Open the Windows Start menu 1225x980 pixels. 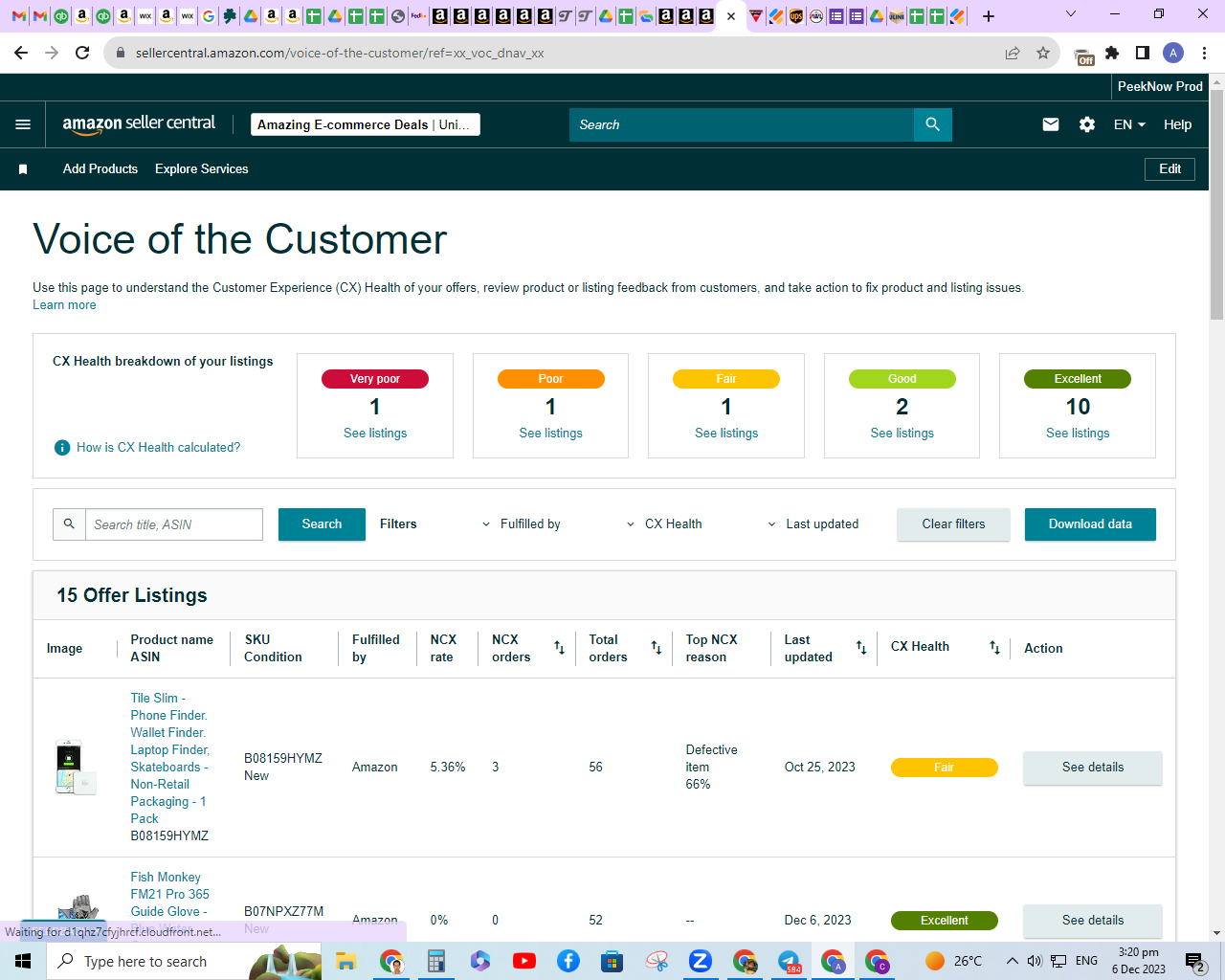(23, 961)
